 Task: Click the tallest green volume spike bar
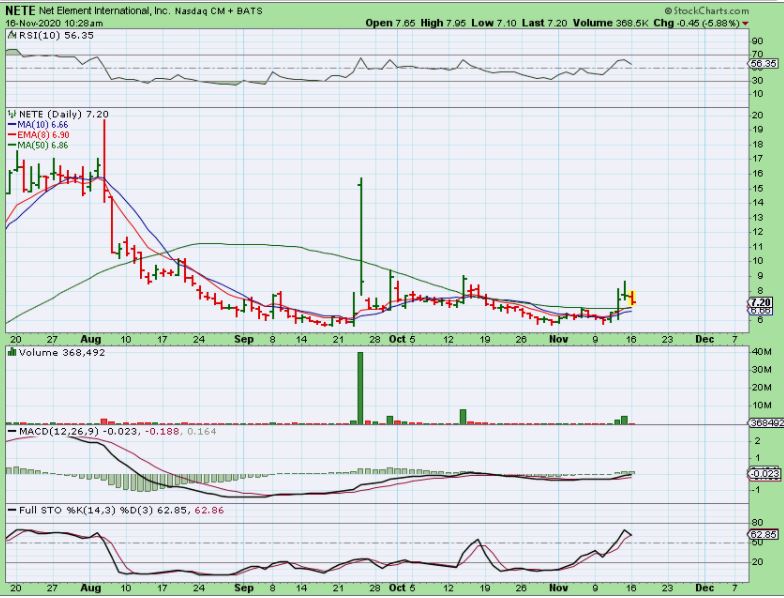tap(360, 388)
